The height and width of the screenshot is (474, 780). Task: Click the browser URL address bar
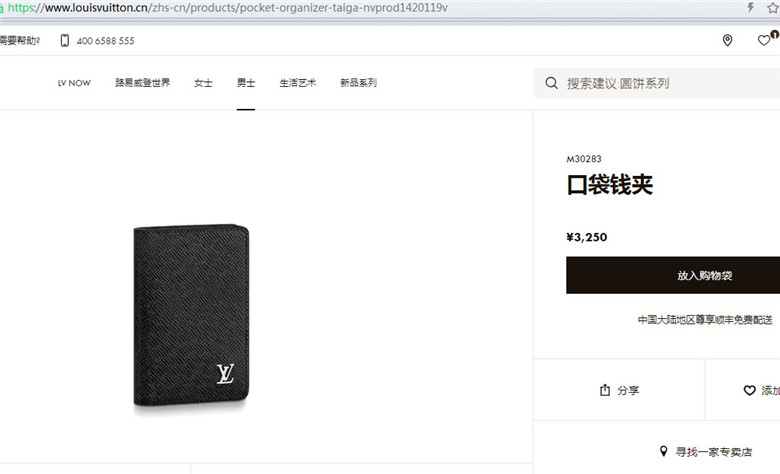pyautogui.click(x=373, y=7)
